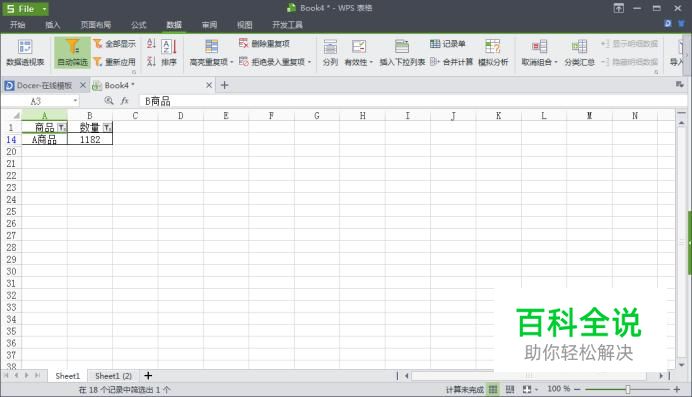
Task: Select cell containing 1182
Action: pyautogui.click(x=90, y=139)
